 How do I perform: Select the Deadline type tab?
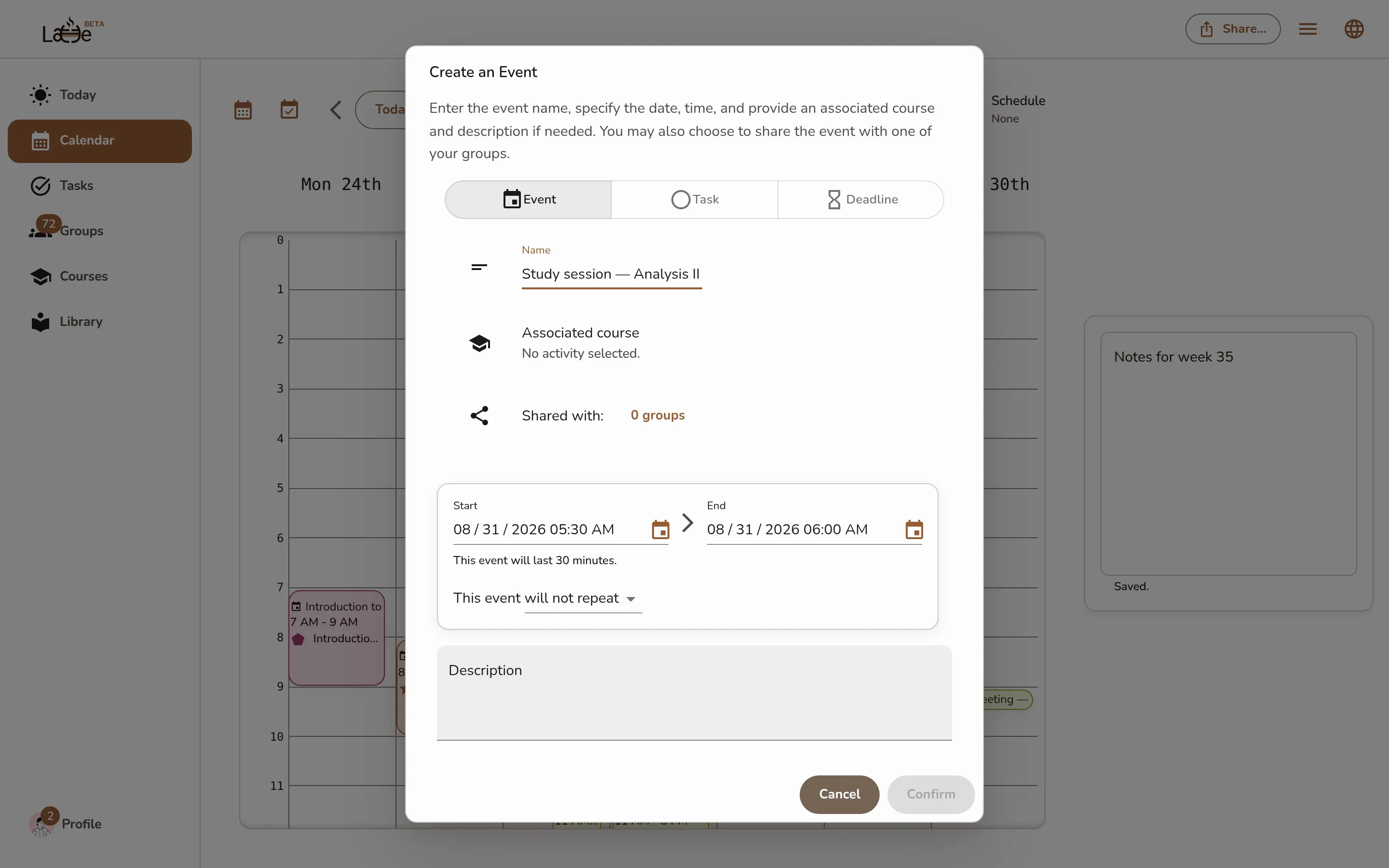pos(861,199)
